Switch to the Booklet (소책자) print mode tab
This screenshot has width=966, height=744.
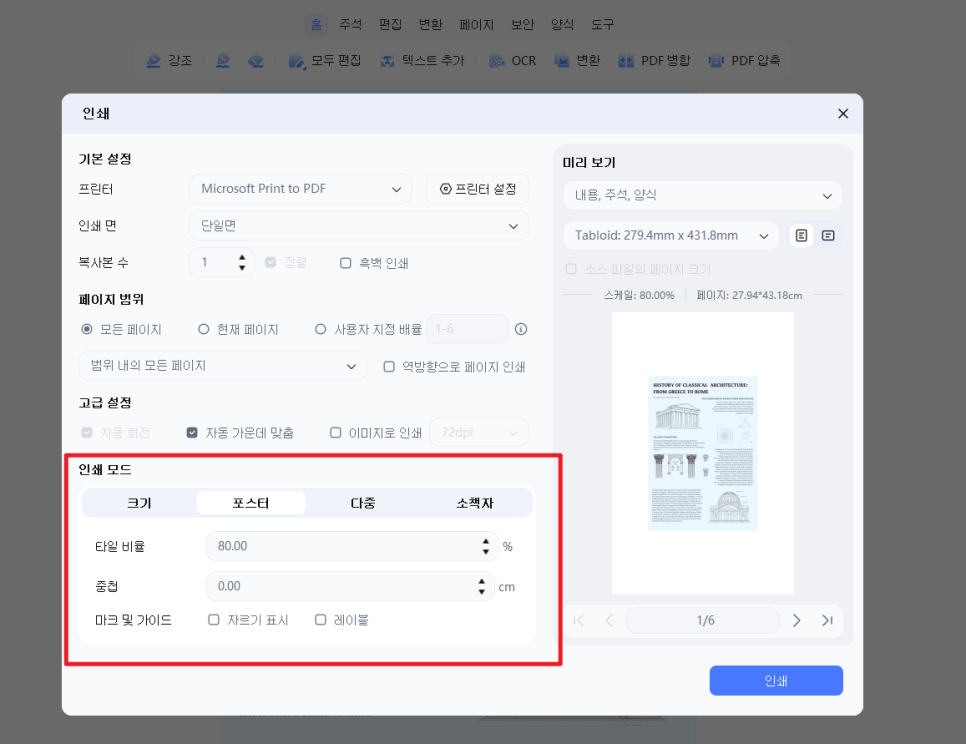474,503
